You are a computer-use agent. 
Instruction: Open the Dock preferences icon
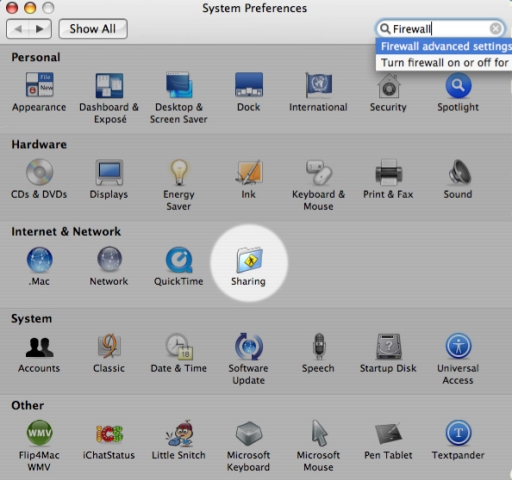point(249,85)
